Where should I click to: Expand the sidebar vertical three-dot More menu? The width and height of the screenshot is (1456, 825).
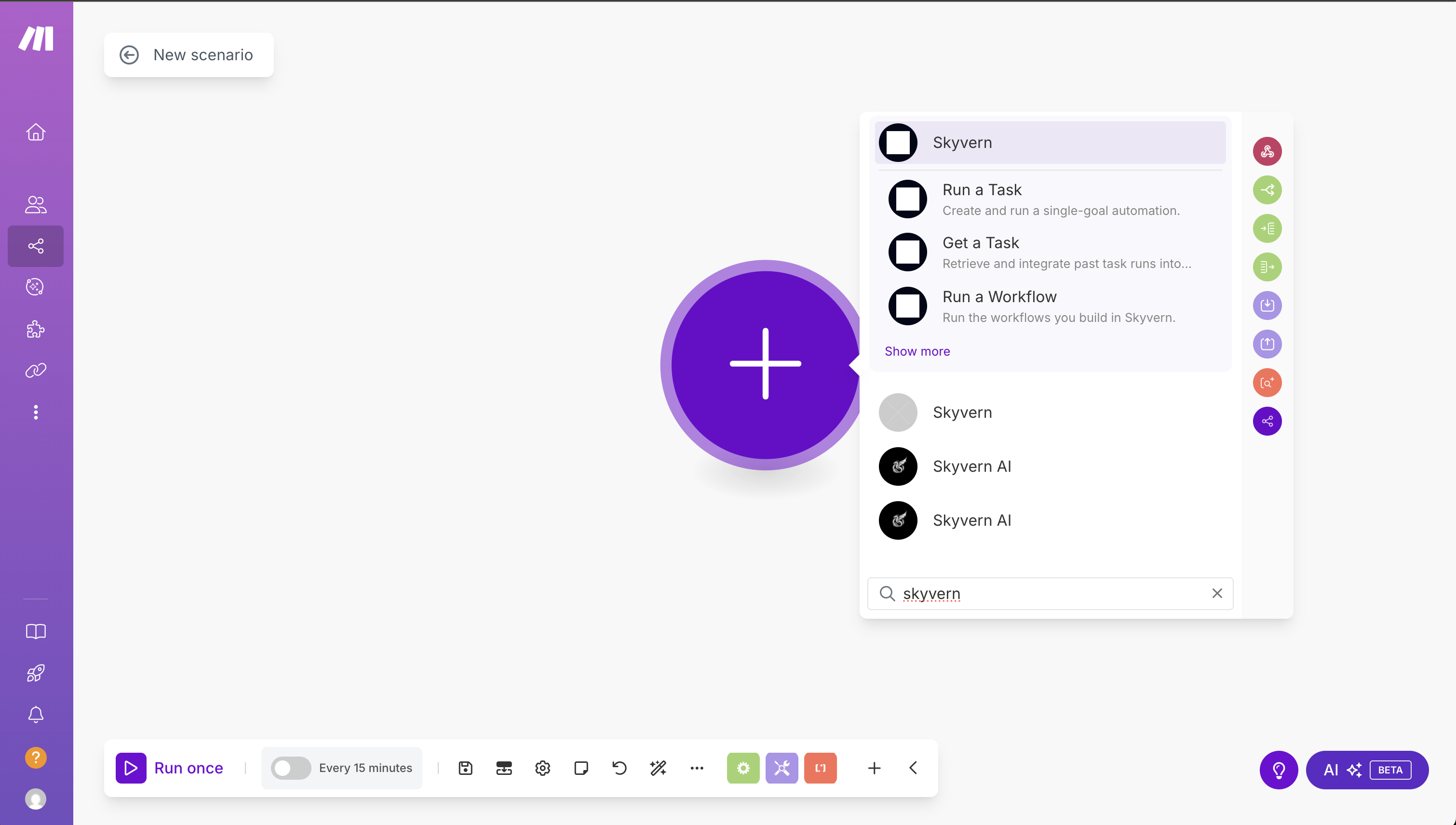click(x=36, y=412)
